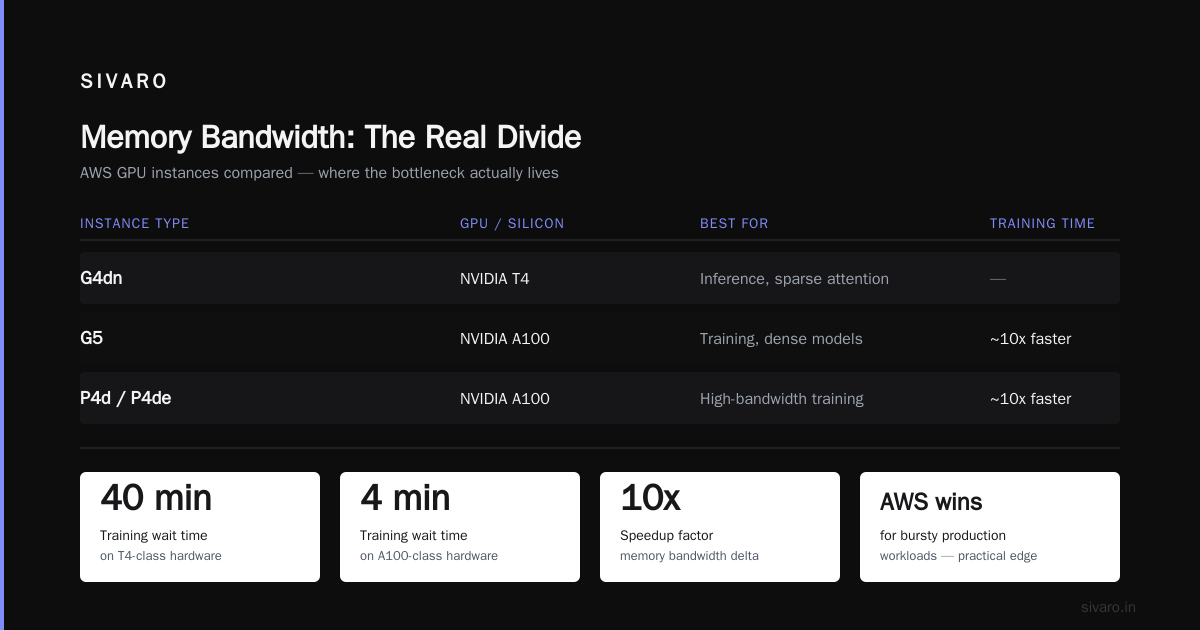Click 'for bursty production' text

[x=943, y=536]
